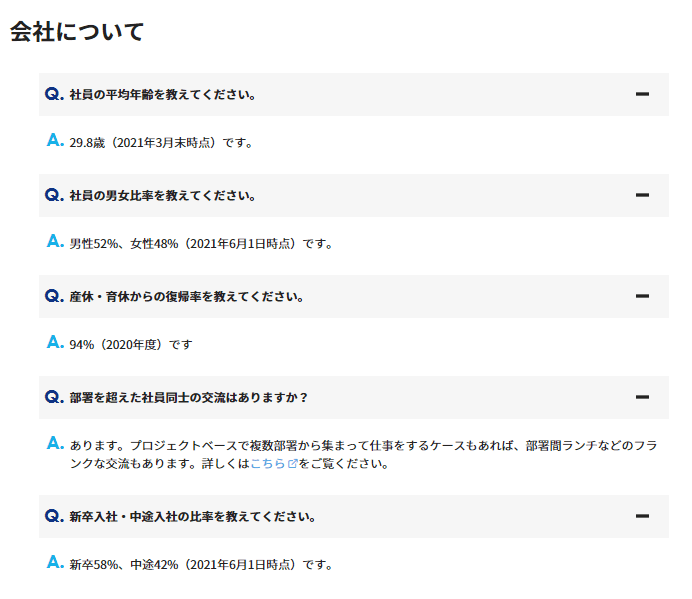Viewport: 692px width, 599px height.
Task: Click the Q icon for 新卒入社・中途入社 question
Action: [54, 517]
